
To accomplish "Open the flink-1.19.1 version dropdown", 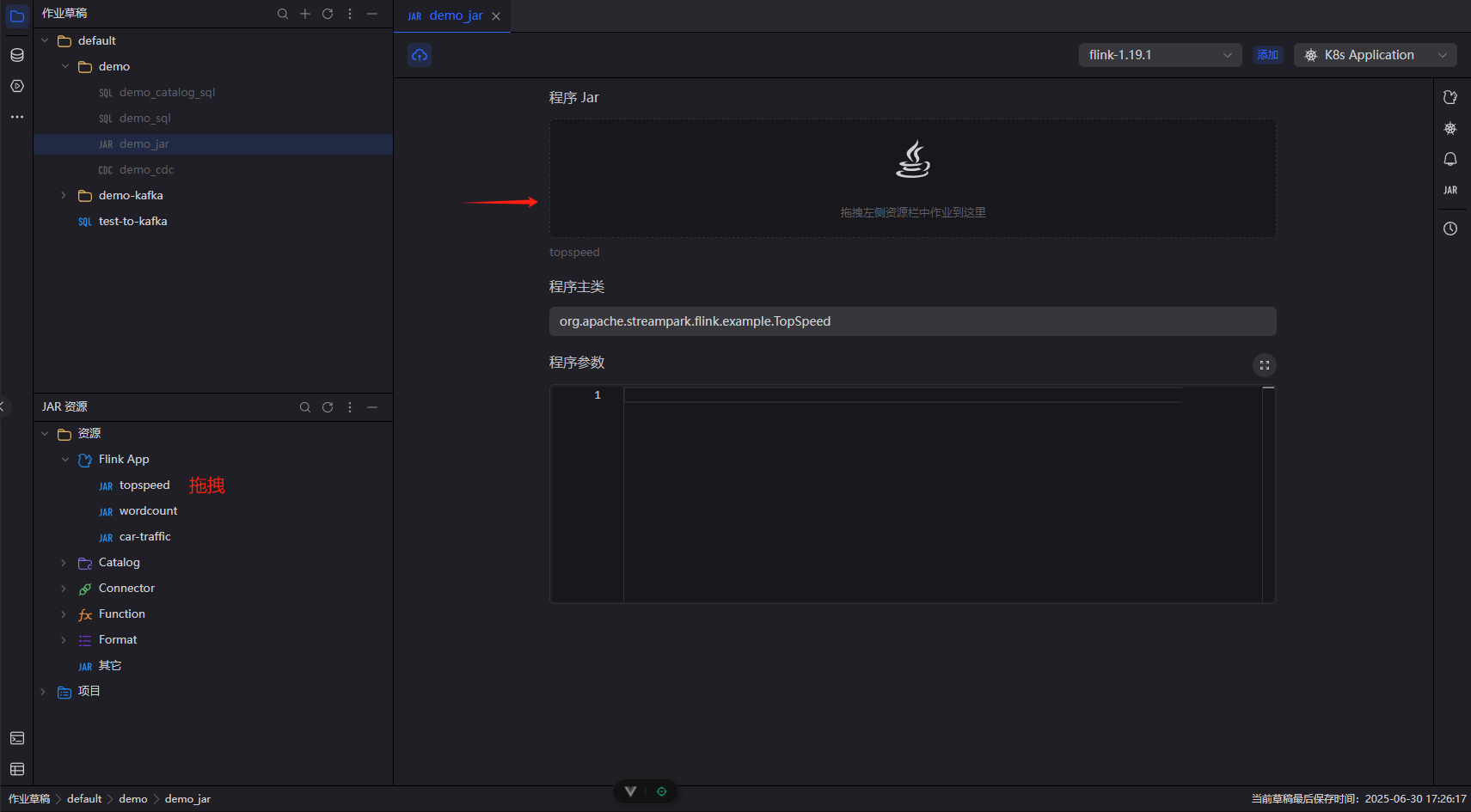I will pyautogui.click(x=1160, y=55).
